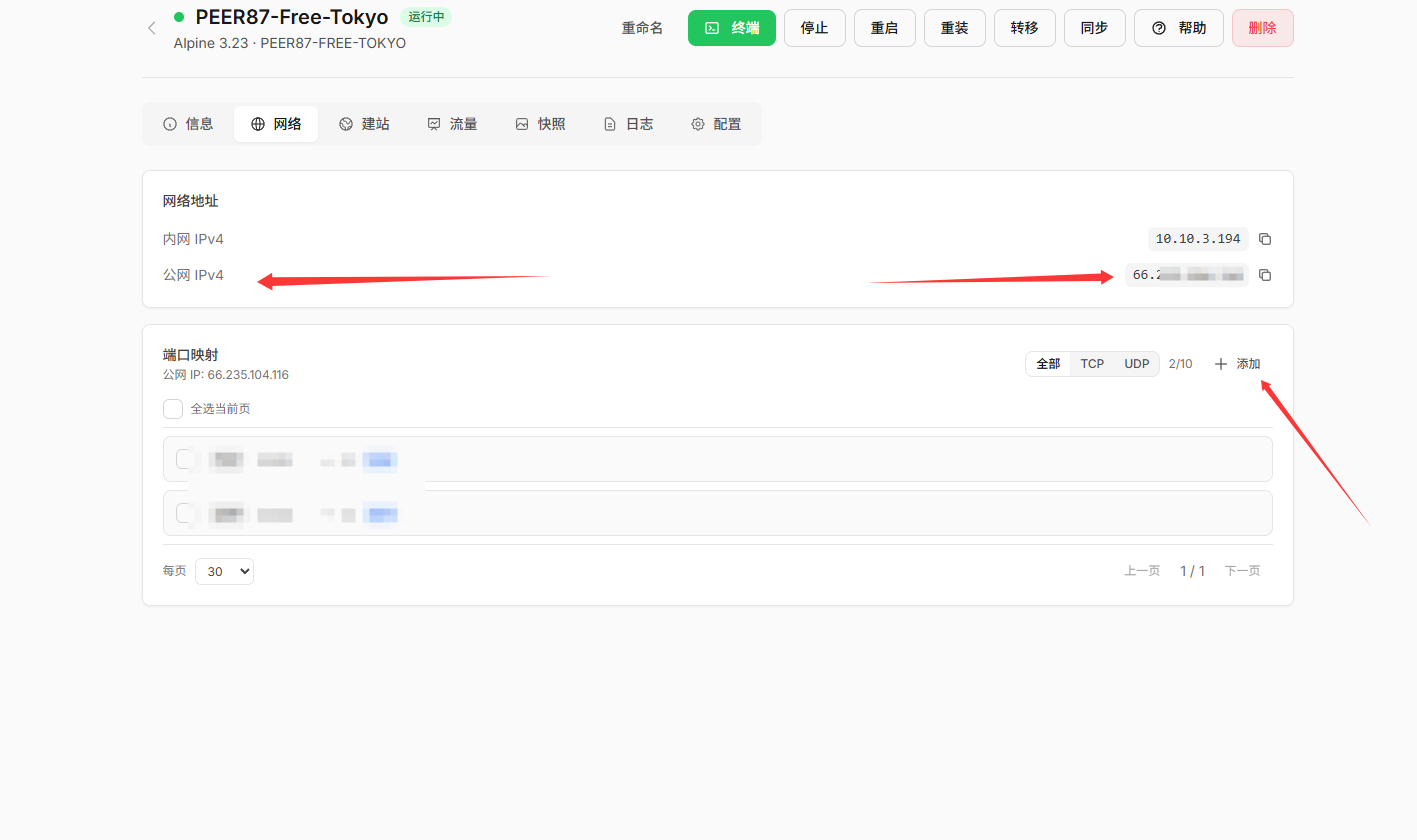The image size is (1417, 840).
Task: Click the 重命名 rename link
Action: [642, 28]
